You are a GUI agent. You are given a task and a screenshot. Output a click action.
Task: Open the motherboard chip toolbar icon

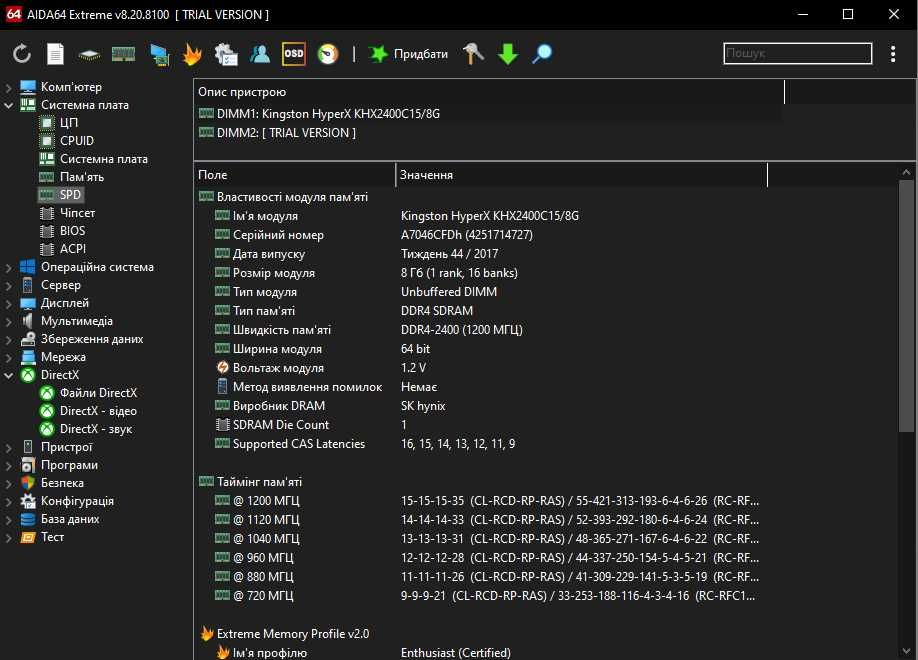coord(89,54)
